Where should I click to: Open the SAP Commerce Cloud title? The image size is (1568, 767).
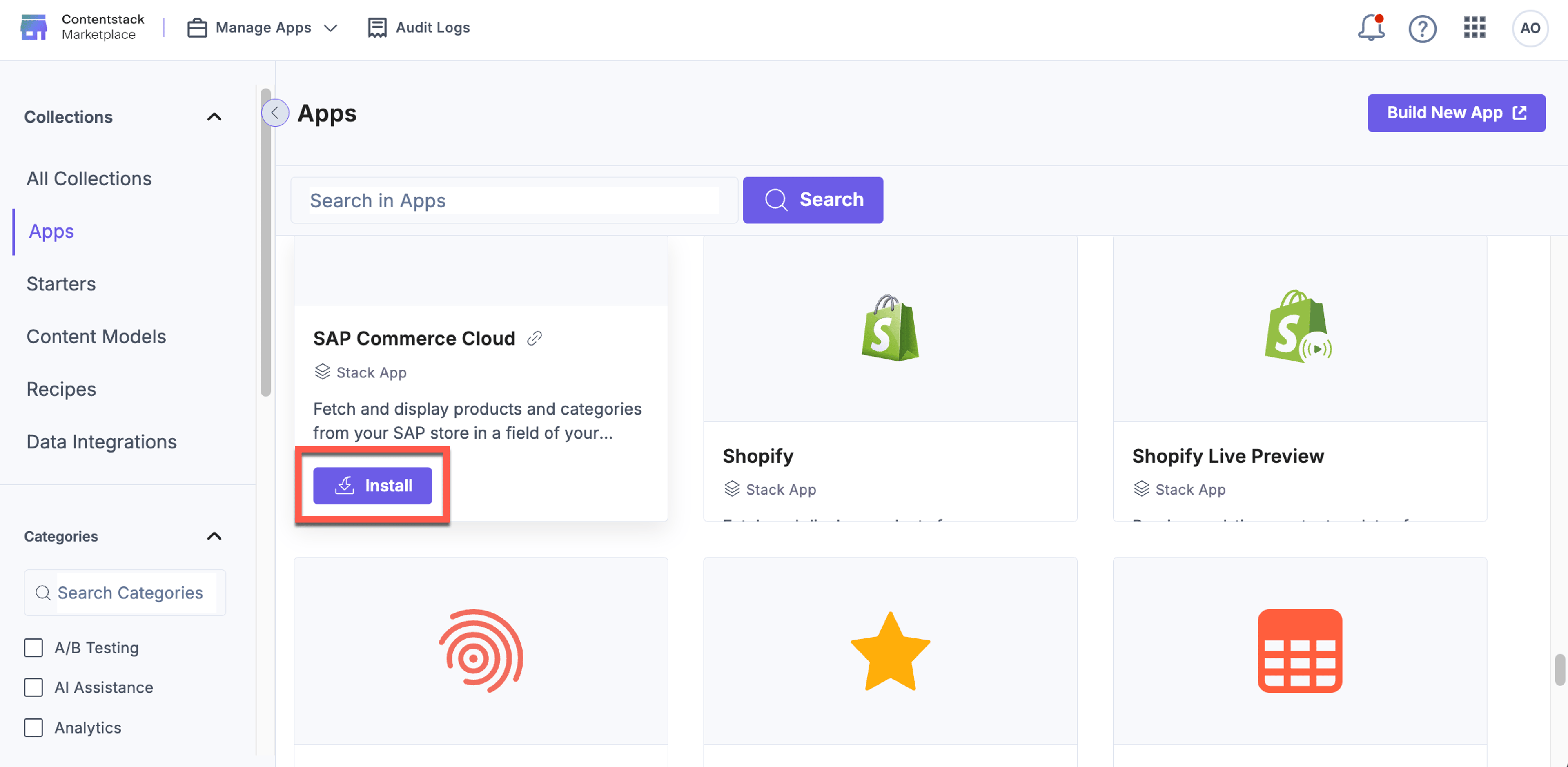[414, 339]
